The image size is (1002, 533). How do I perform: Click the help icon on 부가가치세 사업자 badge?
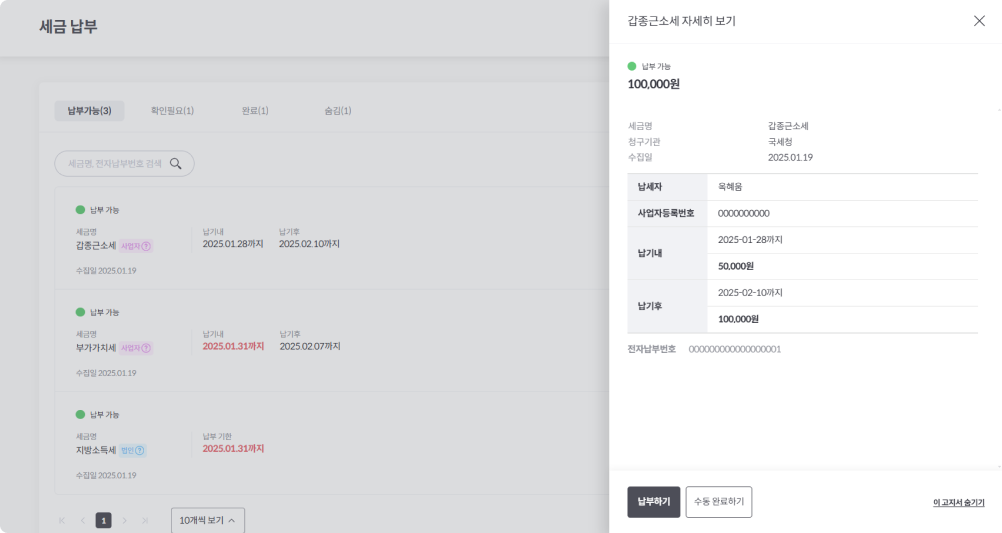click(x=146, y=348)
